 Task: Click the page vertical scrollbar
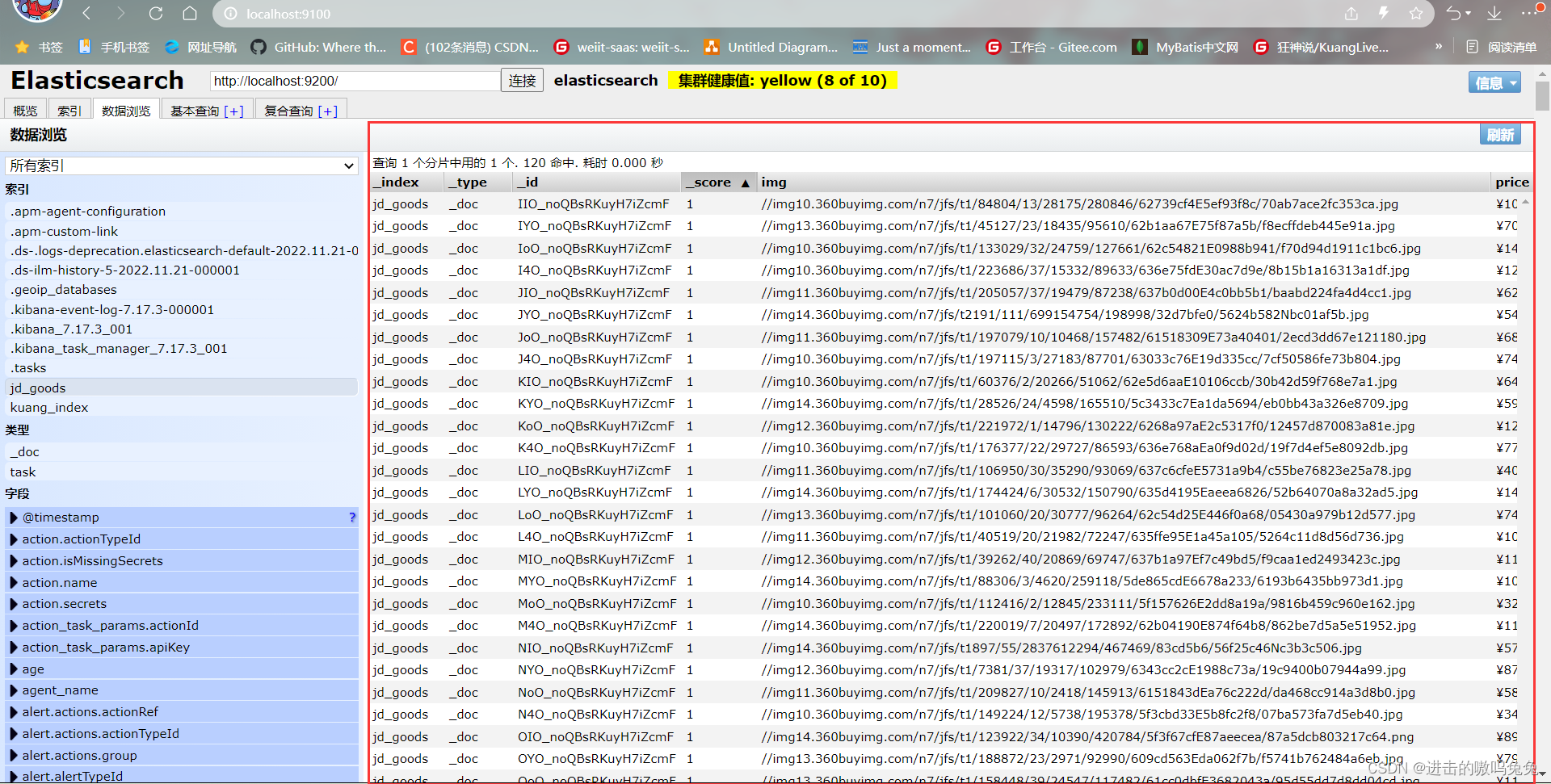pos(1542,97)
